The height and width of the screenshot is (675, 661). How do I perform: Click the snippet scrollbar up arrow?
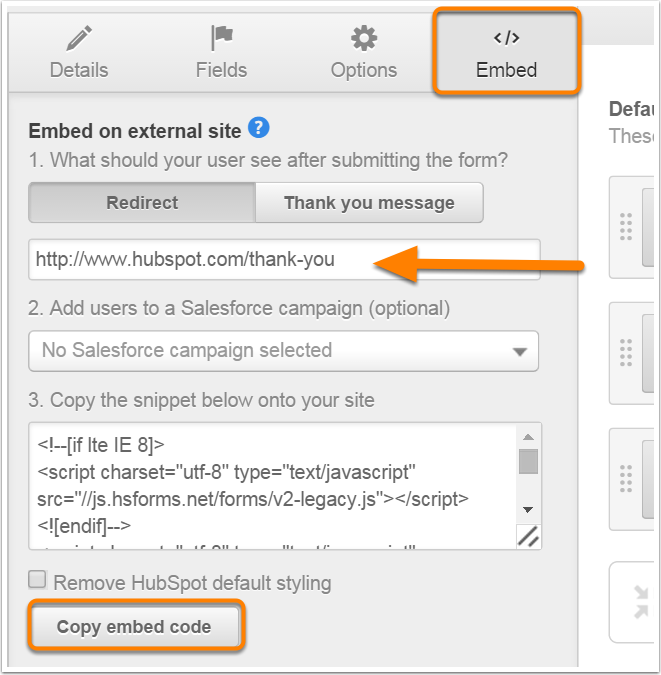pyautogui.click(x=528, y=437)
